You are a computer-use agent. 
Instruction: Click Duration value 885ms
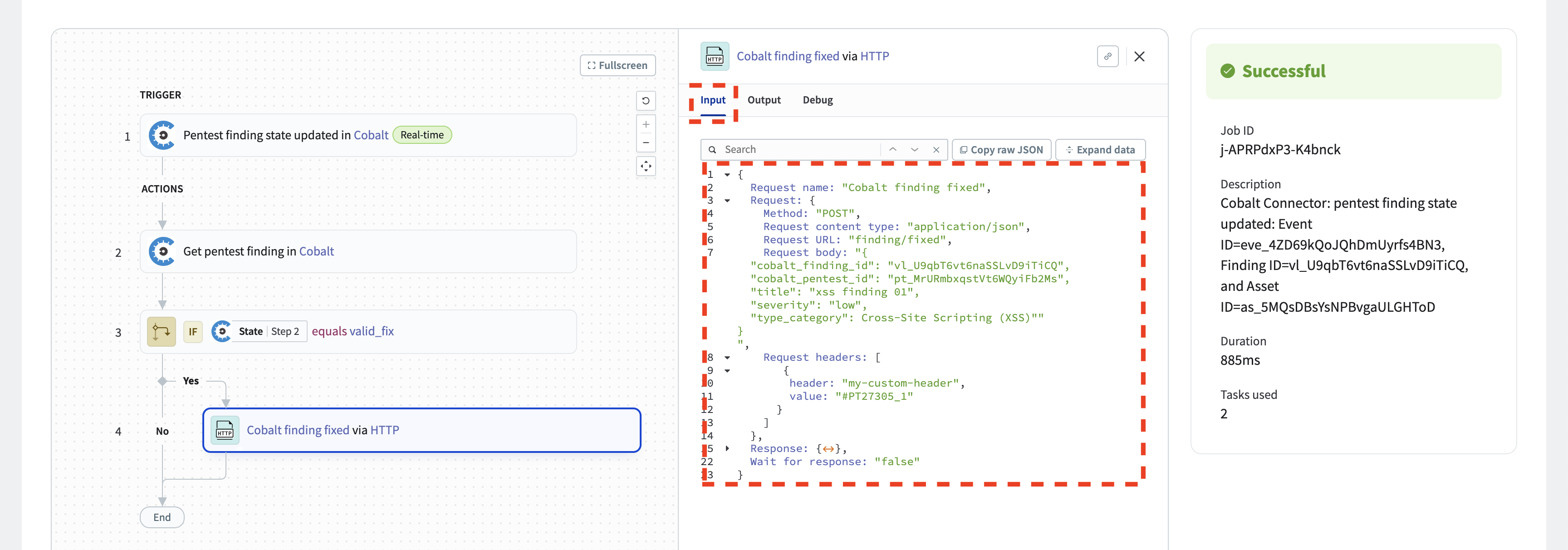tap(1240, 361)
